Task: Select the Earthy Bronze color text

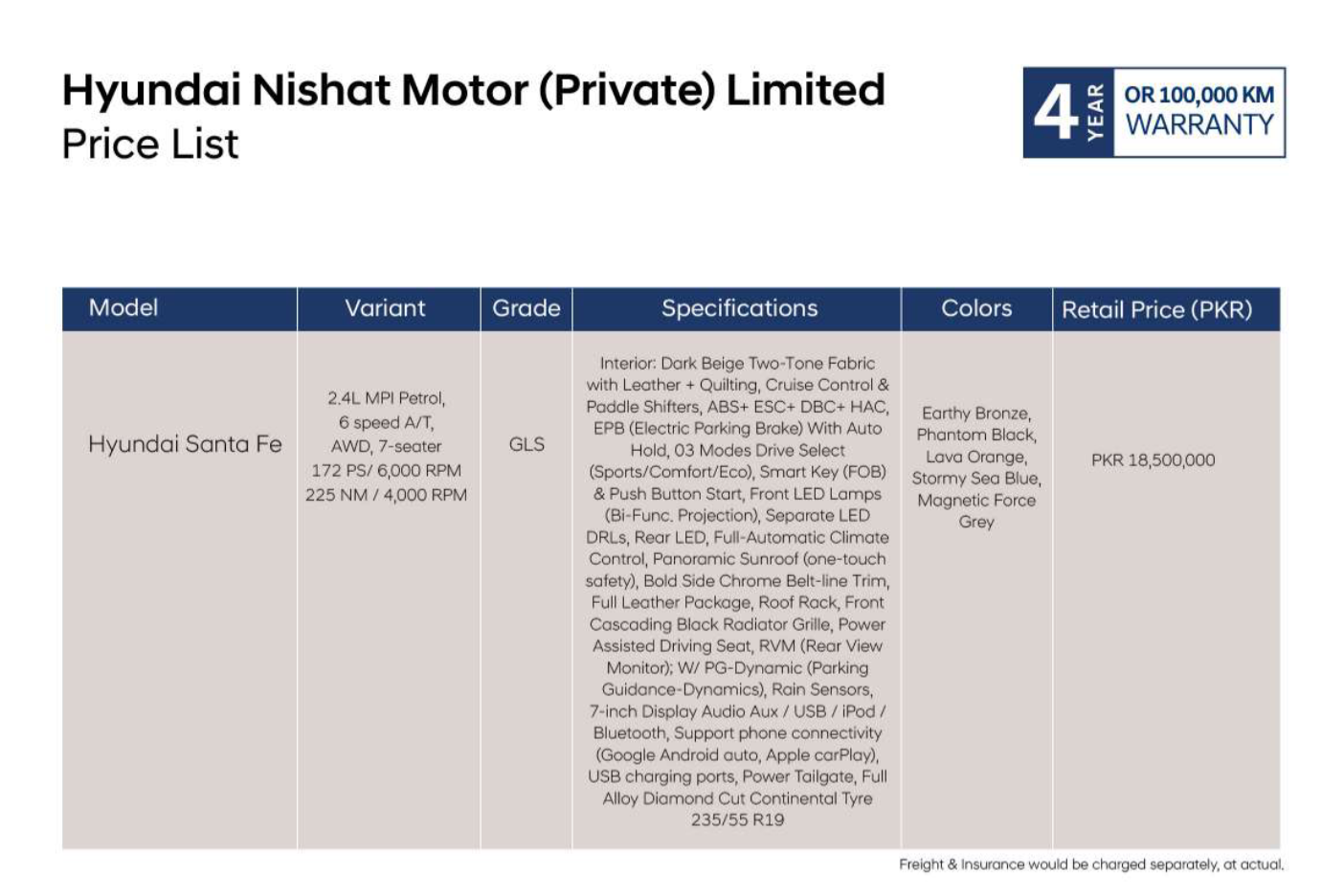Action: click(x=976, y=414)
